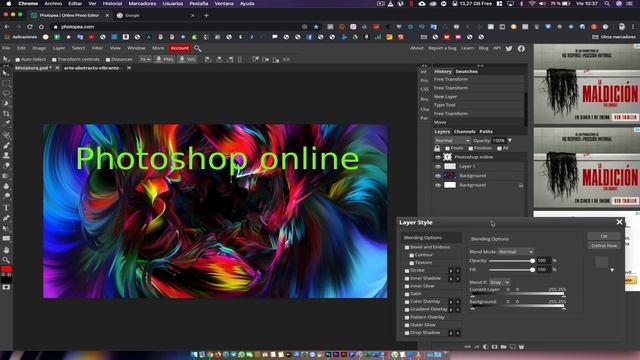Switch to the Swatches tab
The width and height of the screenshot is (640, 360).
pos(466,71)
